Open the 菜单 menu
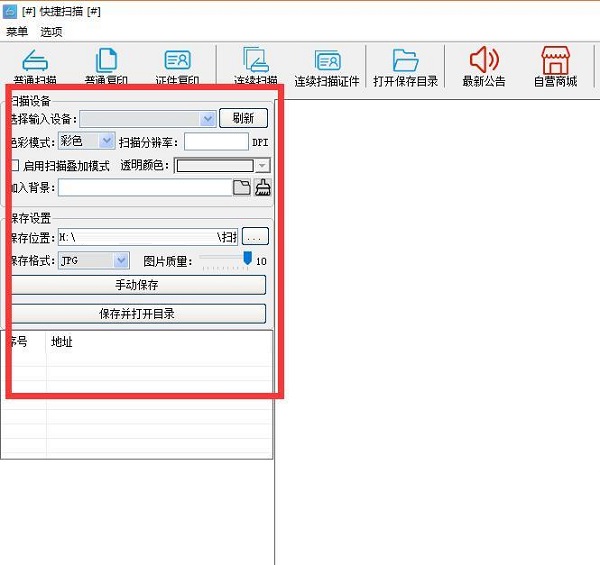The height and width of the screenshot is (565, 600). 17,32
